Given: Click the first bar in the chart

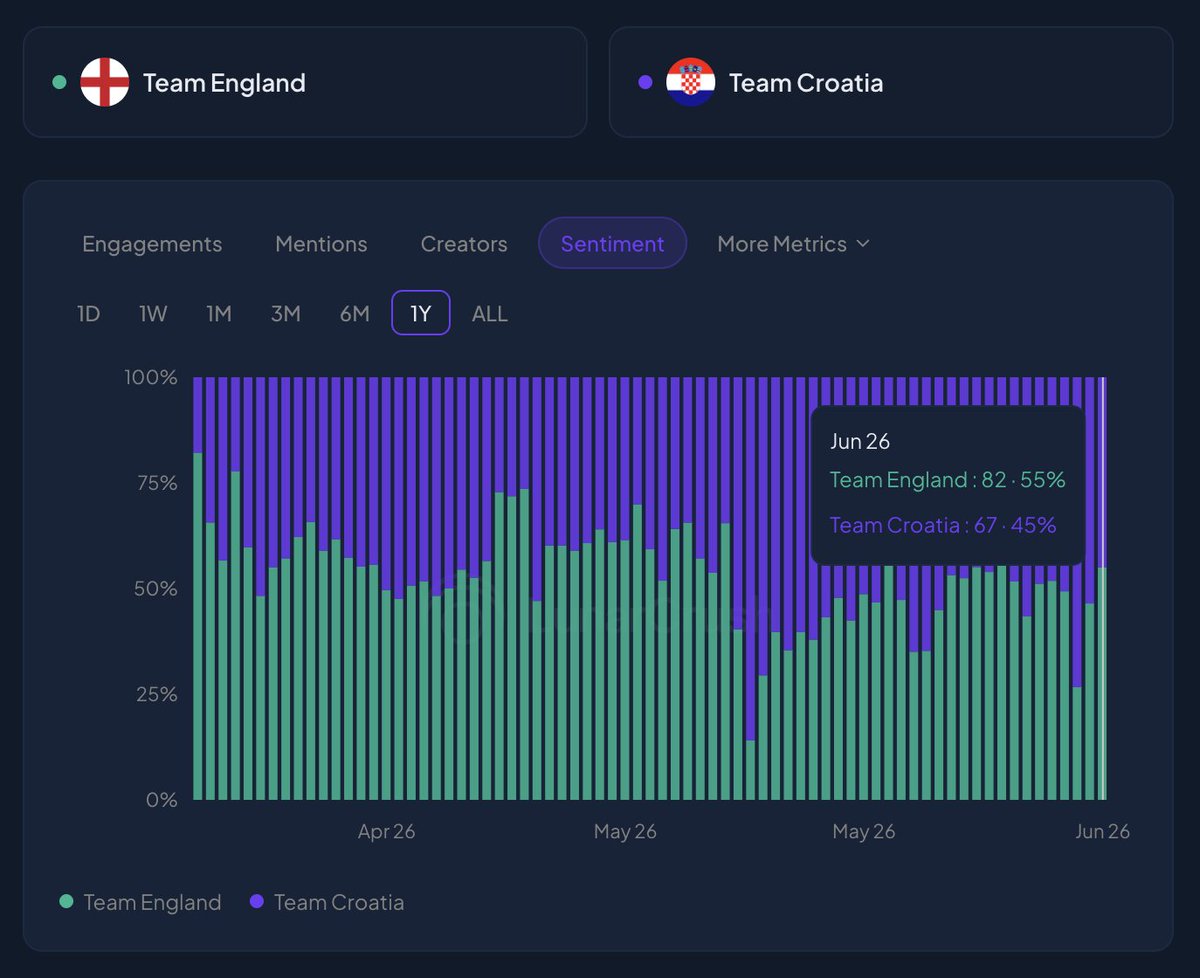Looking at the screenshot, I should click(x=198, y=588).
